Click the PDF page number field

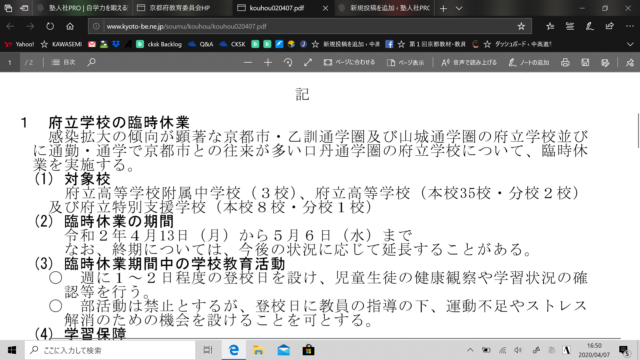coord(10,62)
